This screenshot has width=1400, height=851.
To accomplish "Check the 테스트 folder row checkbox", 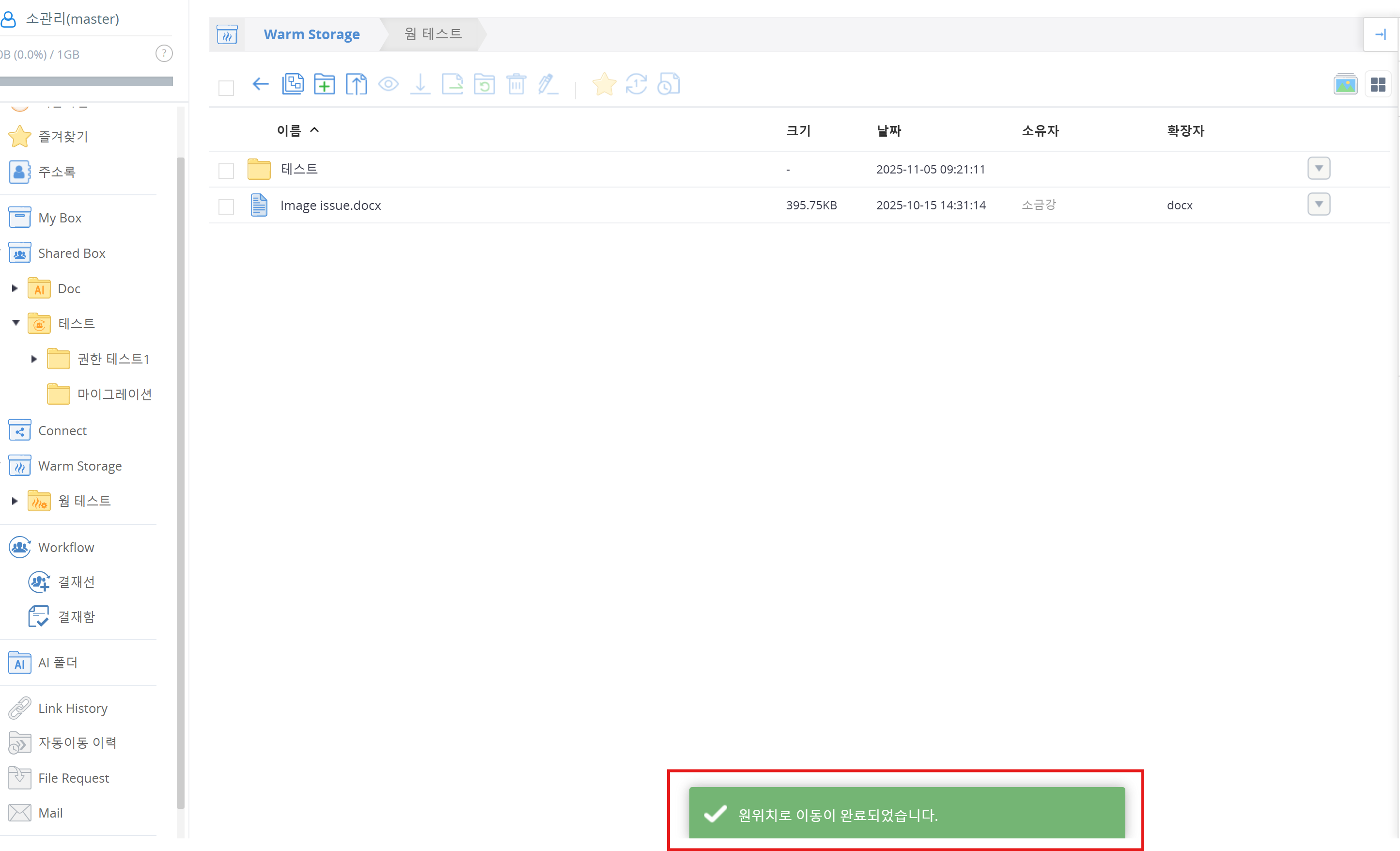I will point(226,171).
